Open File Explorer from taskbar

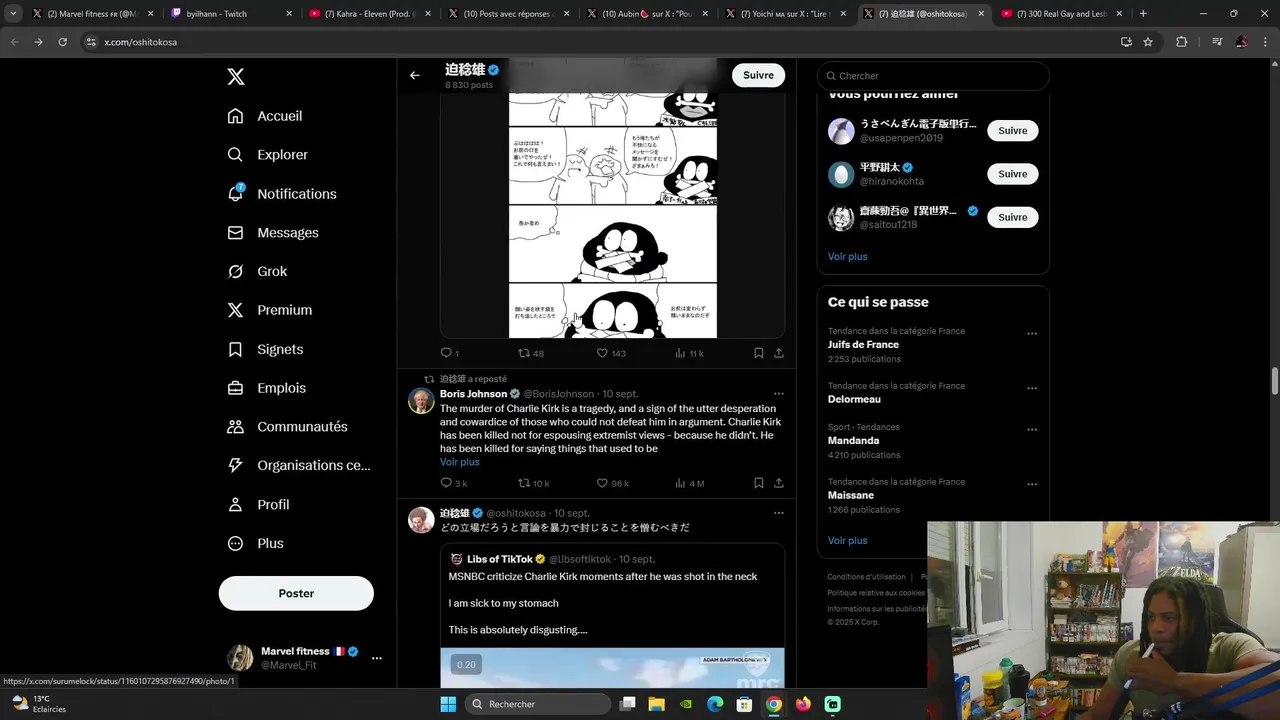(x=656, y=704)
